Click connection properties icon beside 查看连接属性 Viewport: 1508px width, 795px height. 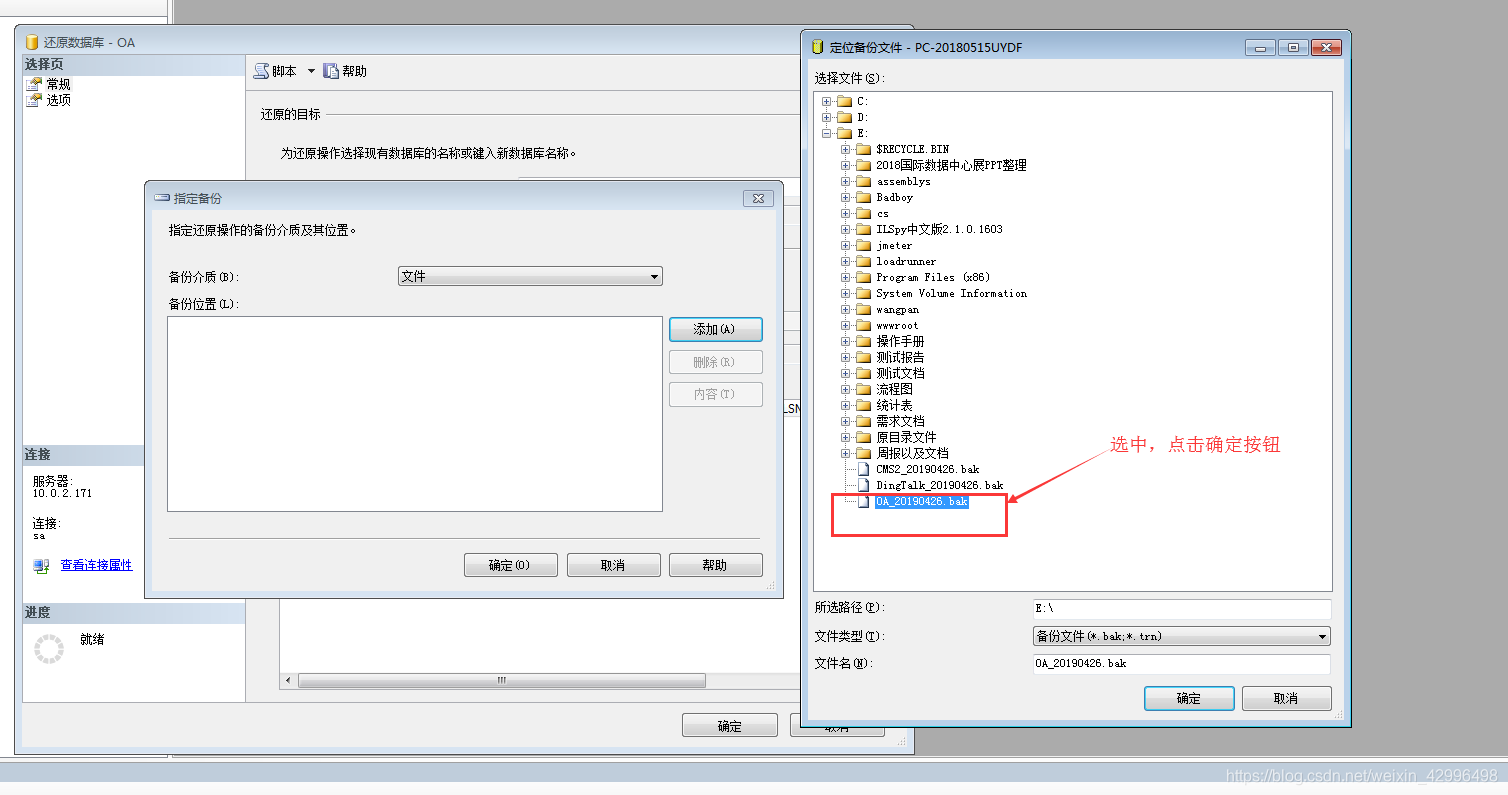[x=41, y=566]
